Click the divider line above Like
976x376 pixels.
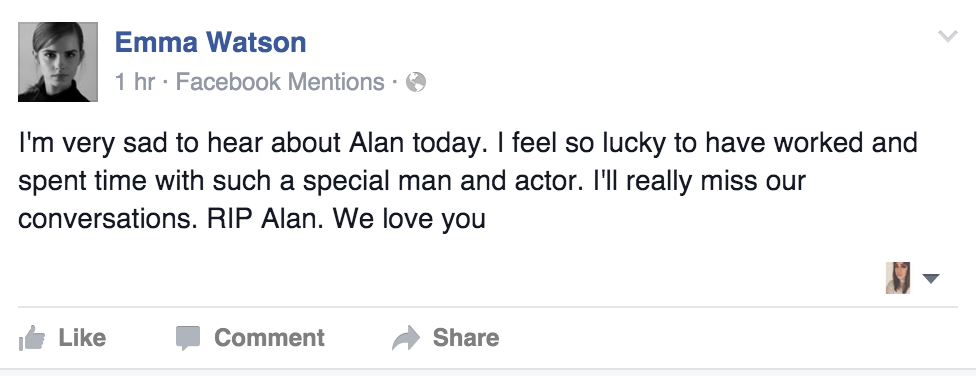(x=488, y=308)
